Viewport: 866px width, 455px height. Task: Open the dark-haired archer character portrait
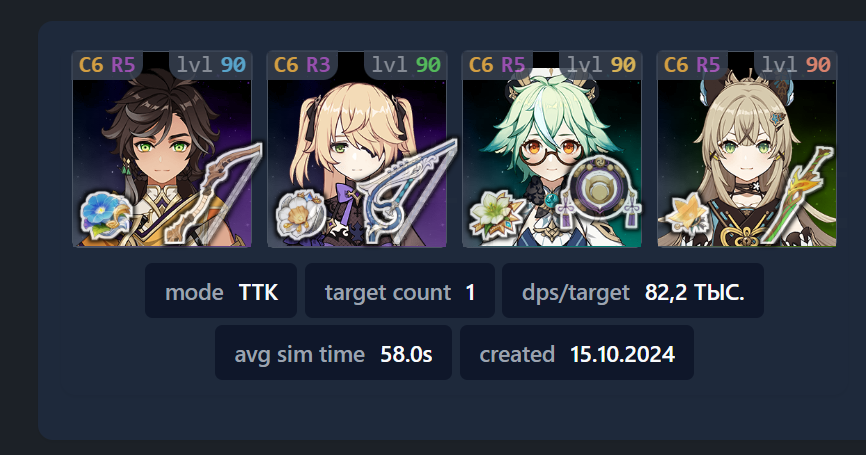[162, 149]
